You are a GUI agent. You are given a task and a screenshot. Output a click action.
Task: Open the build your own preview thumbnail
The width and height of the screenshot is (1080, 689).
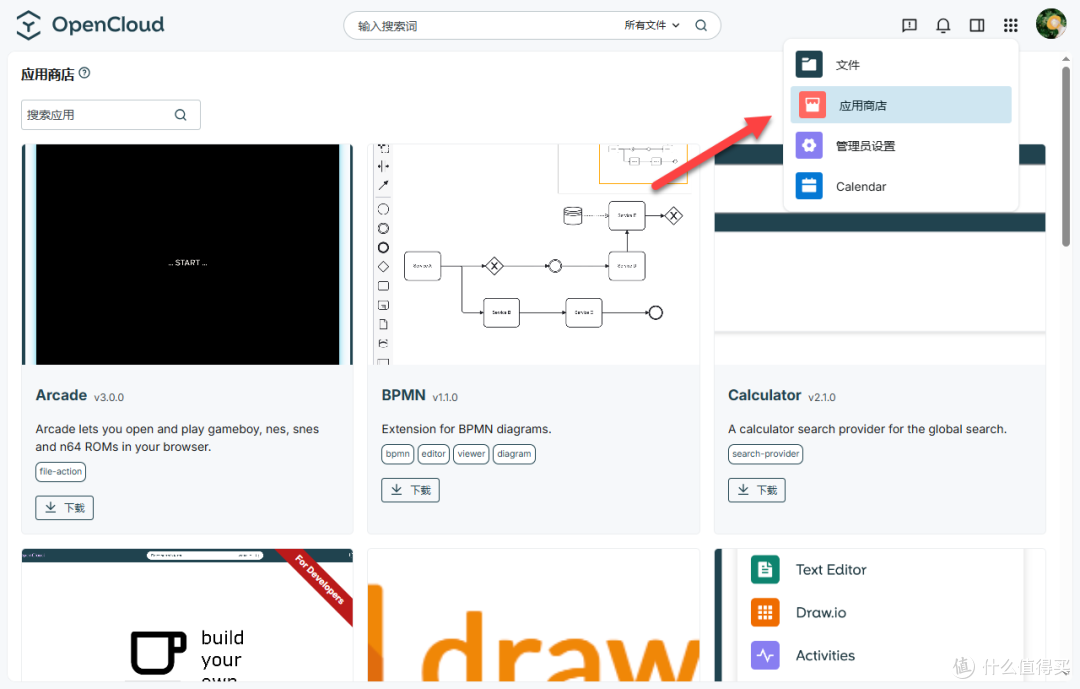click(187, 615)
